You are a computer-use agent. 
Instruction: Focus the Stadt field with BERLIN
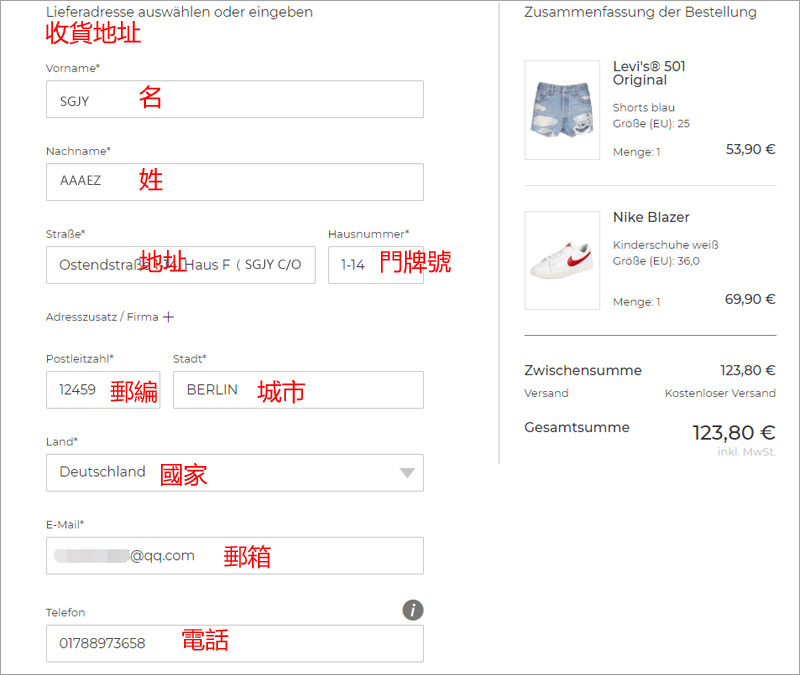click(x=297, y=390)
